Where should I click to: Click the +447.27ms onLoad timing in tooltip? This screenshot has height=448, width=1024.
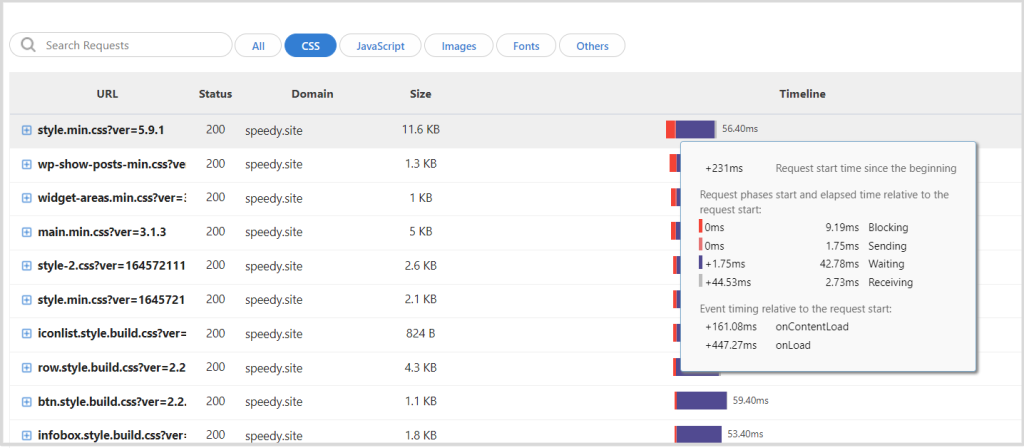coord(758,345)
